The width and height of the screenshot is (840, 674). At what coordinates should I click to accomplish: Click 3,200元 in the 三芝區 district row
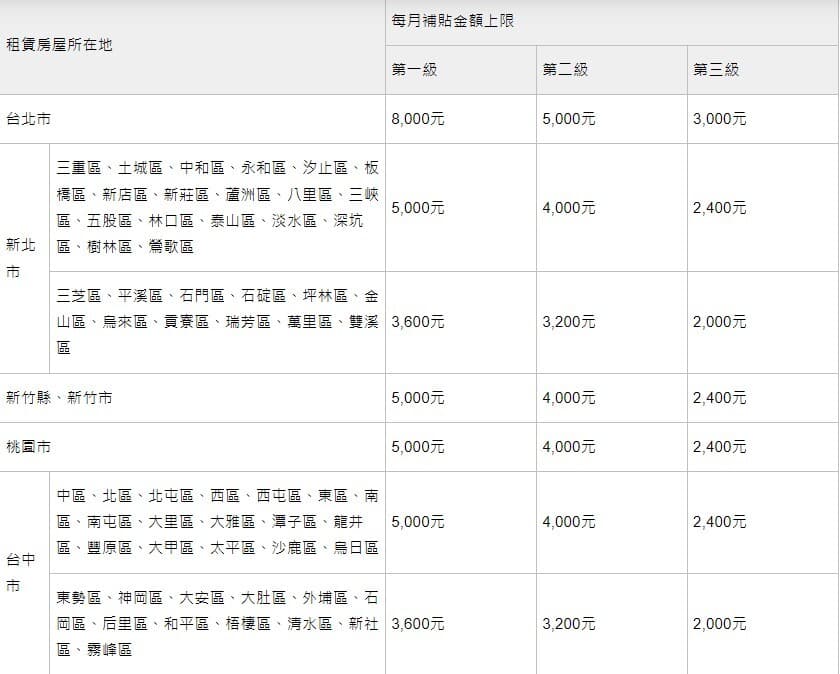point(569,322)
